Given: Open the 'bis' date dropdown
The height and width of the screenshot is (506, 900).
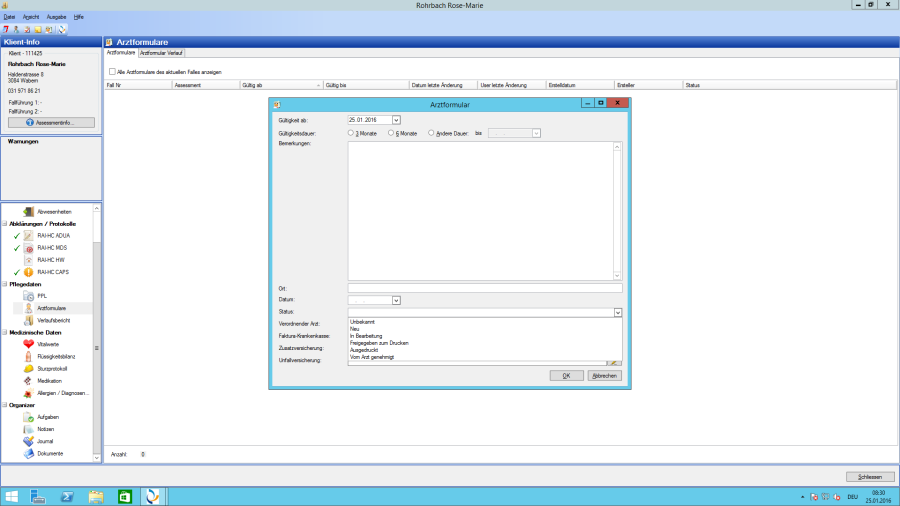Looking at the screenshot, I should point(536,133).
